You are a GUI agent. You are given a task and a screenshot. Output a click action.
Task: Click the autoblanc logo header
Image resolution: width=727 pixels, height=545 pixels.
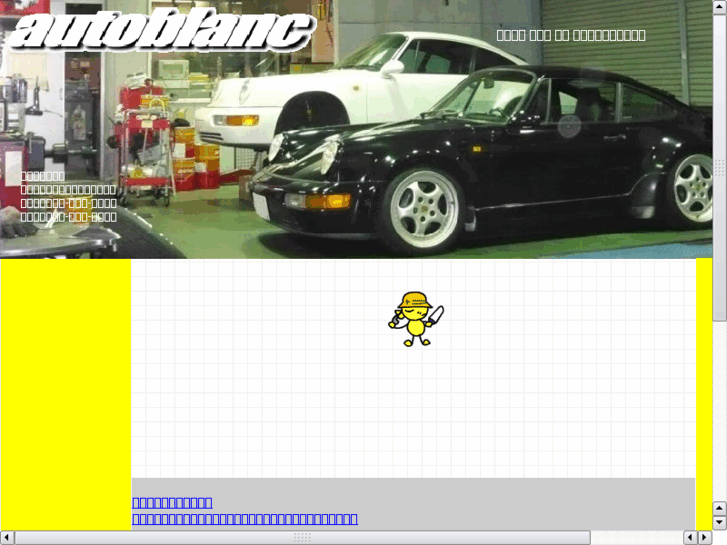(x=162, y=31)
